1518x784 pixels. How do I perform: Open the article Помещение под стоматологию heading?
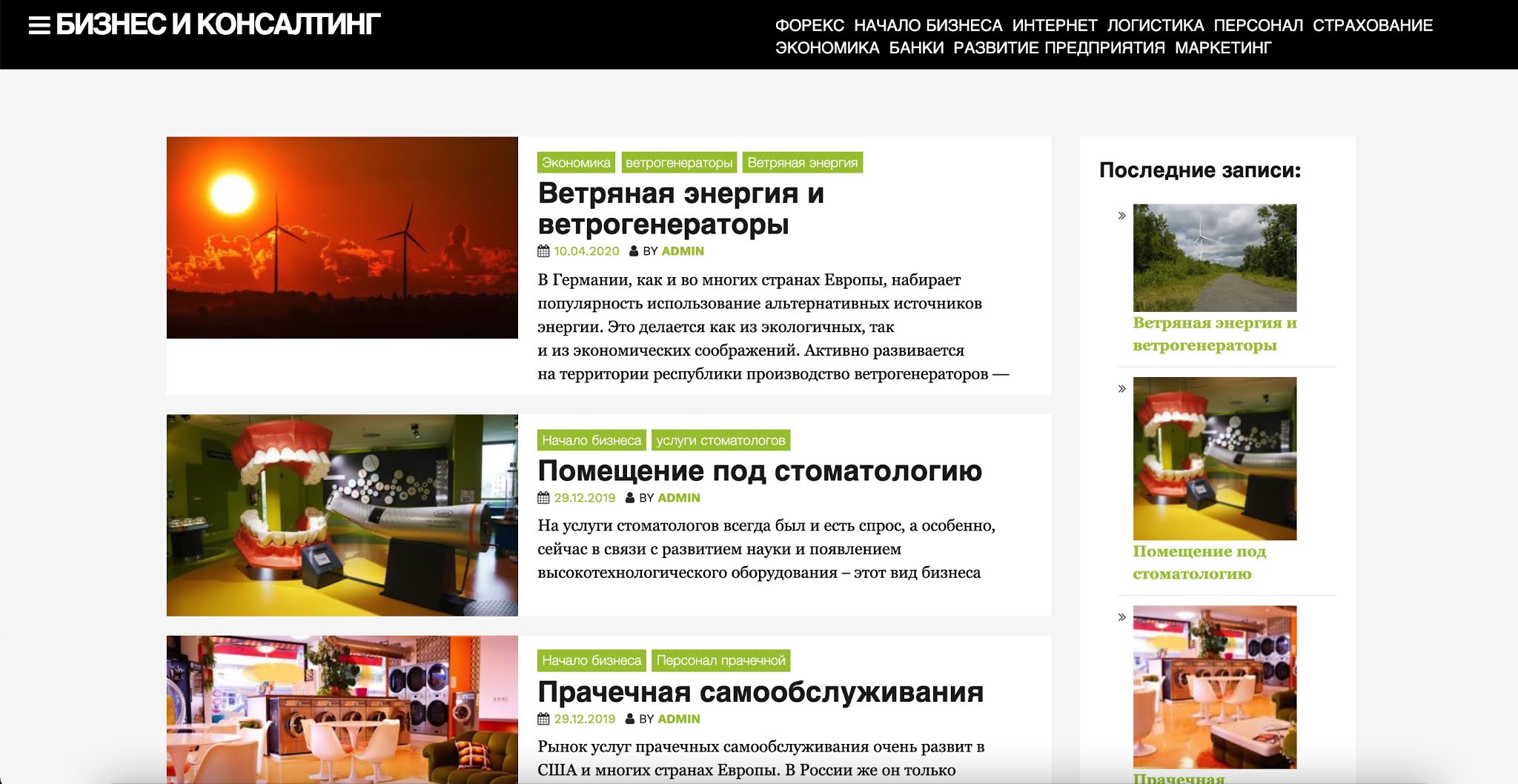coord(760,471)
